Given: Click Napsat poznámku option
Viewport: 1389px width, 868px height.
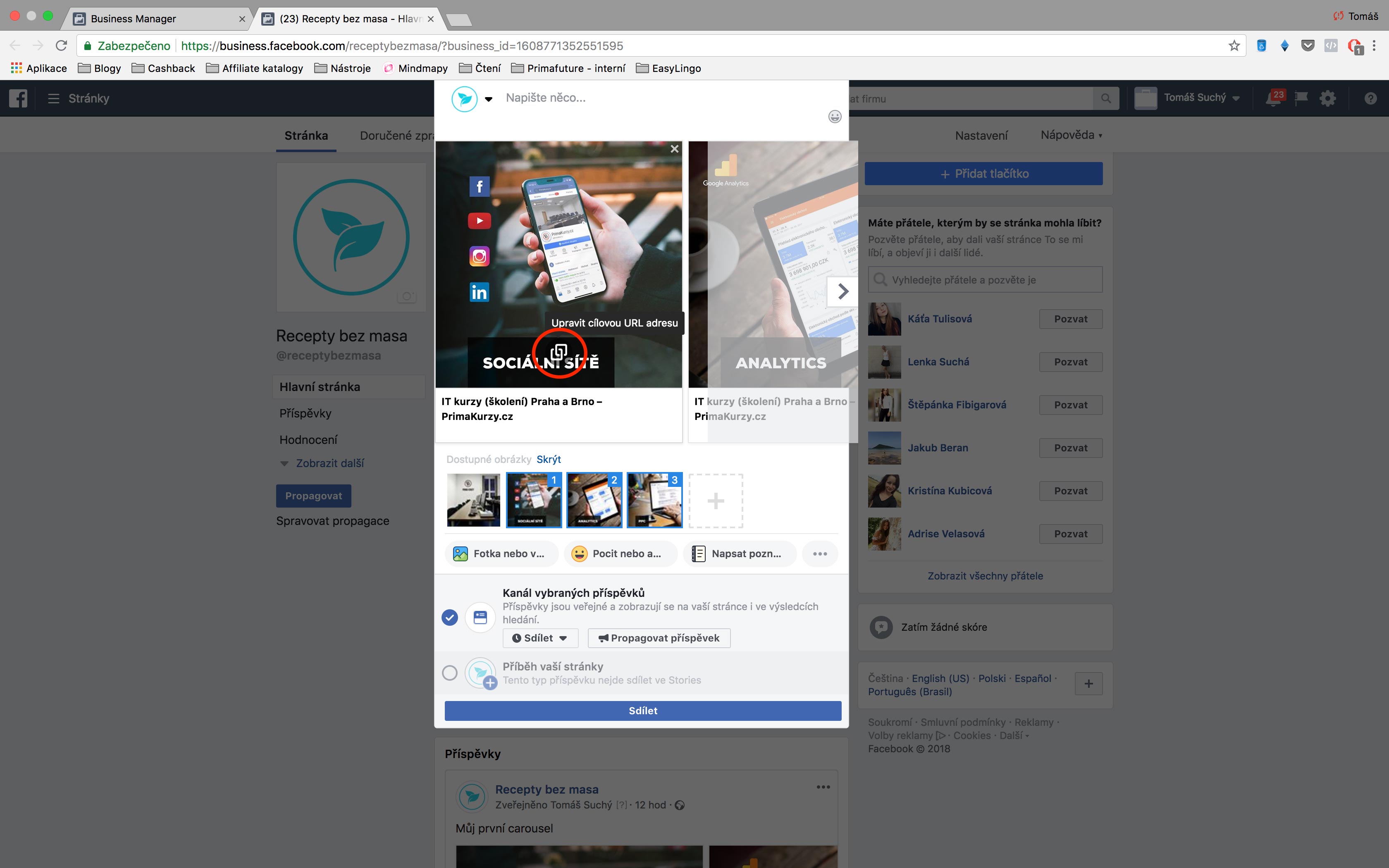Looking at the screenshot, I should (740, 553).
